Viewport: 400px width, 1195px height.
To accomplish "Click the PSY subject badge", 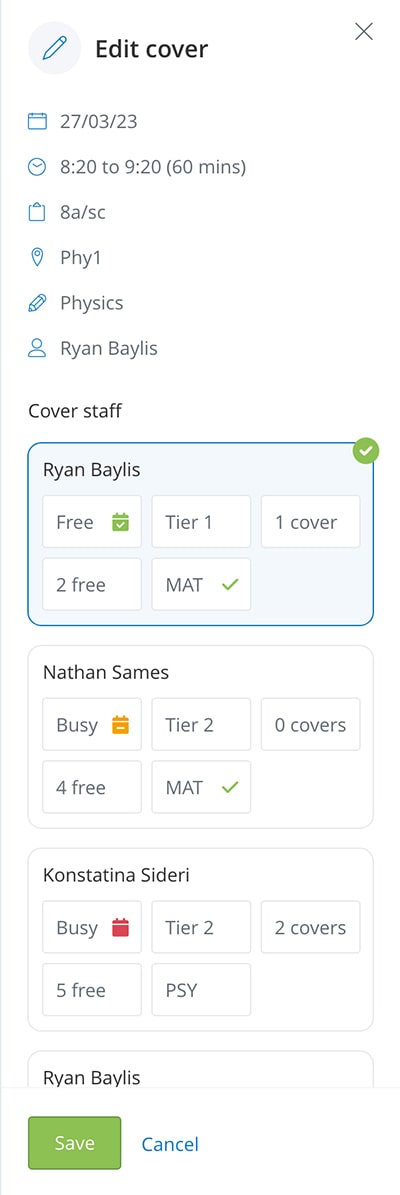I will pos(201,990).
